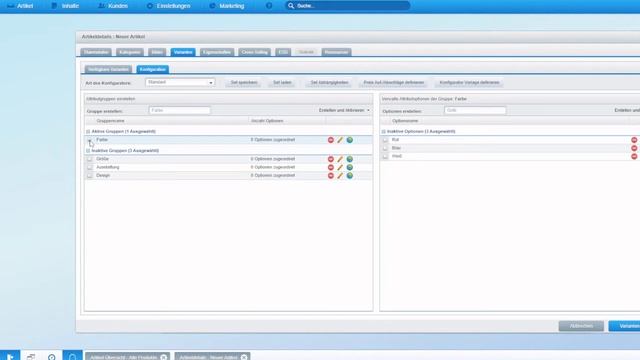
Task: Delete the Weiß option
Action: (x=634, y=156)
